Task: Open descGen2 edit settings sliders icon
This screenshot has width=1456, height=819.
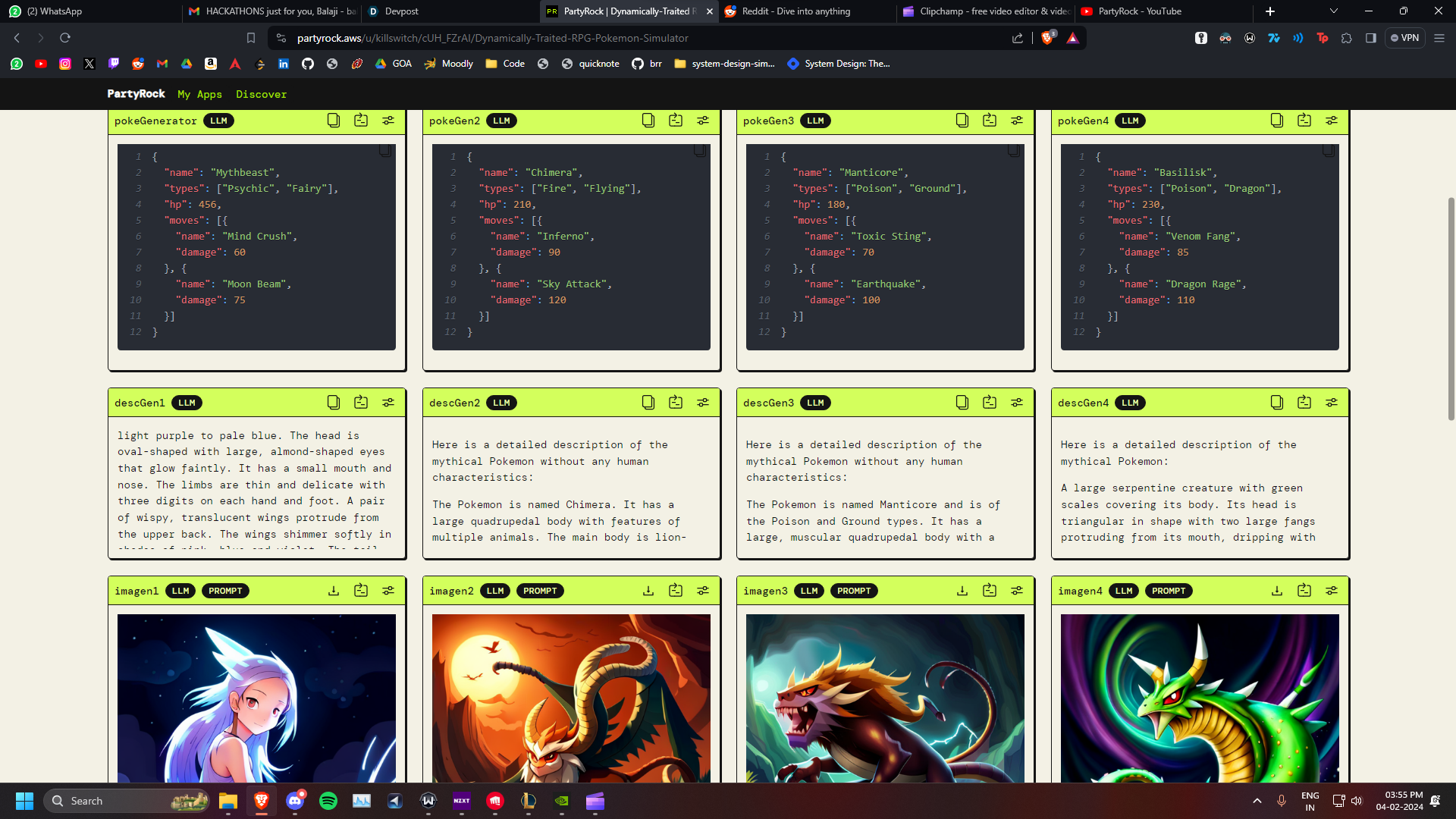Action: (x=703, y=403)
